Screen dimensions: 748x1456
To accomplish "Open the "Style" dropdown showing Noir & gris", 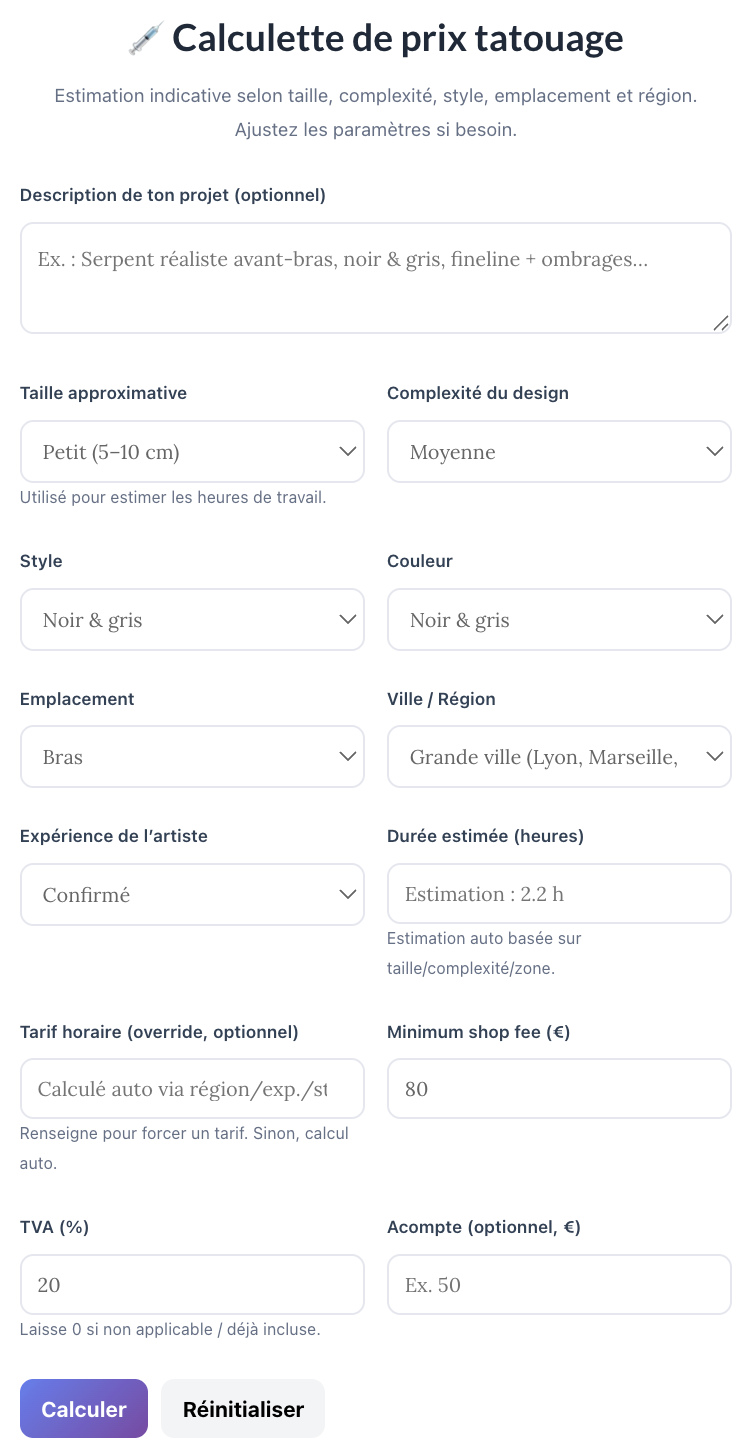I will click(192, 619).
